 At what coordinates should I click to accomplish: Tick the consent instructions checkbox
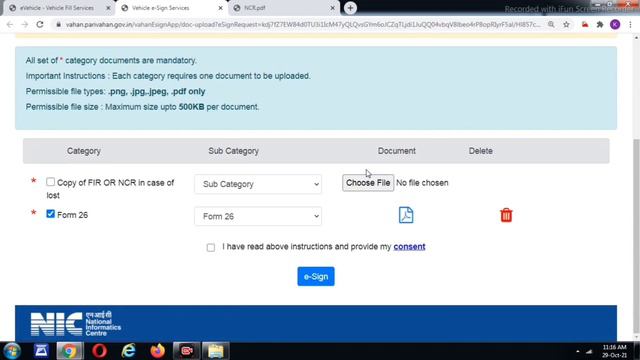(x=211, y=248)
